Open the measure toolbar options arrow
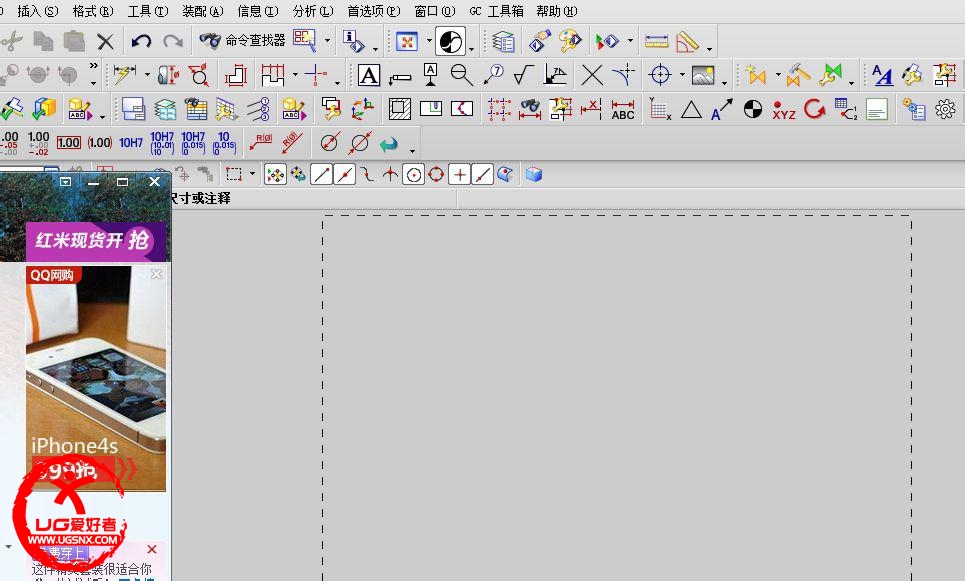Screen dimensions: 965x581 (x=710, y=48)
